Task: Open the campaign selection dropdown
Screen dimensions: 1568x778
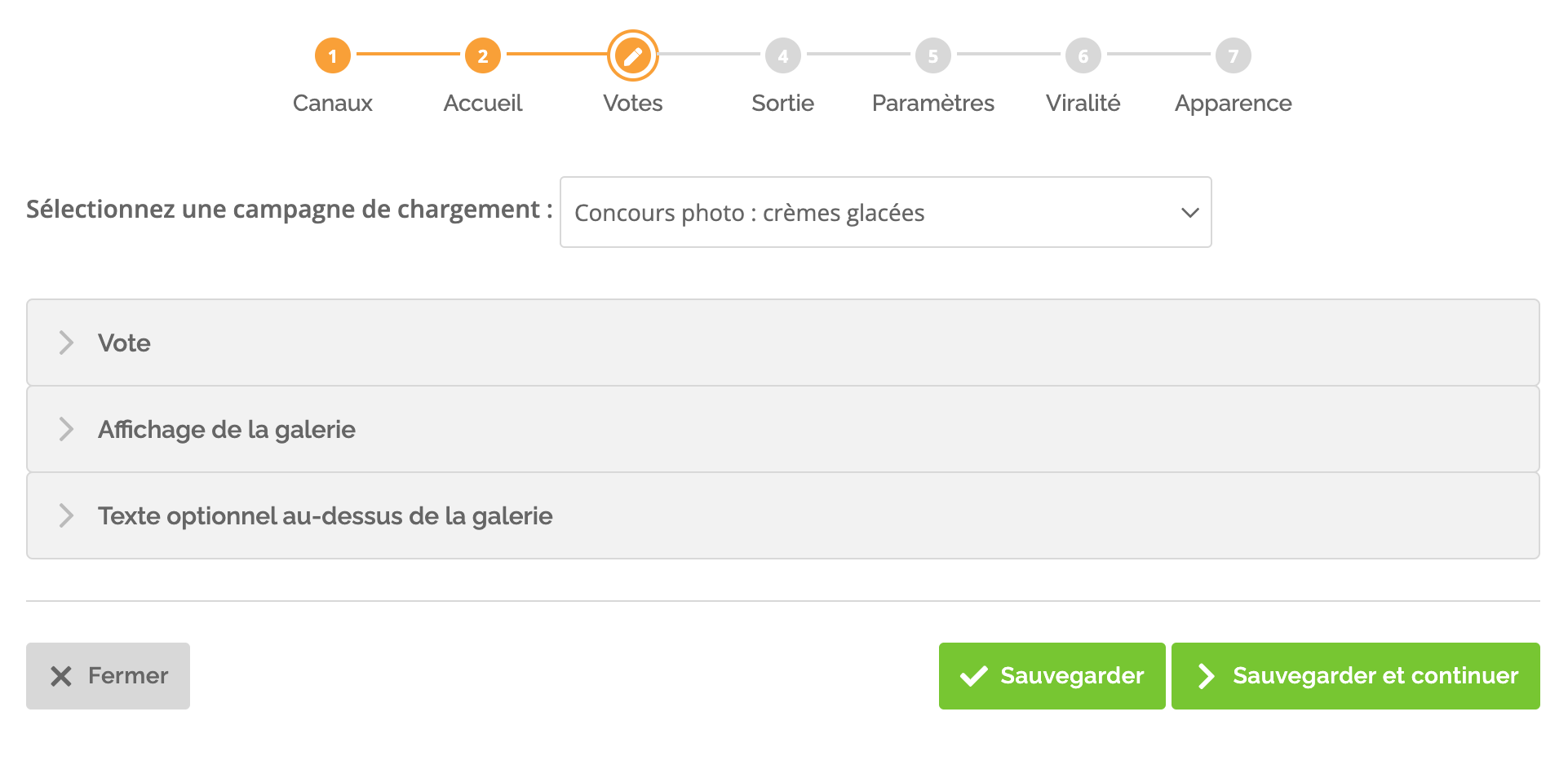Action: coord(886,212)
